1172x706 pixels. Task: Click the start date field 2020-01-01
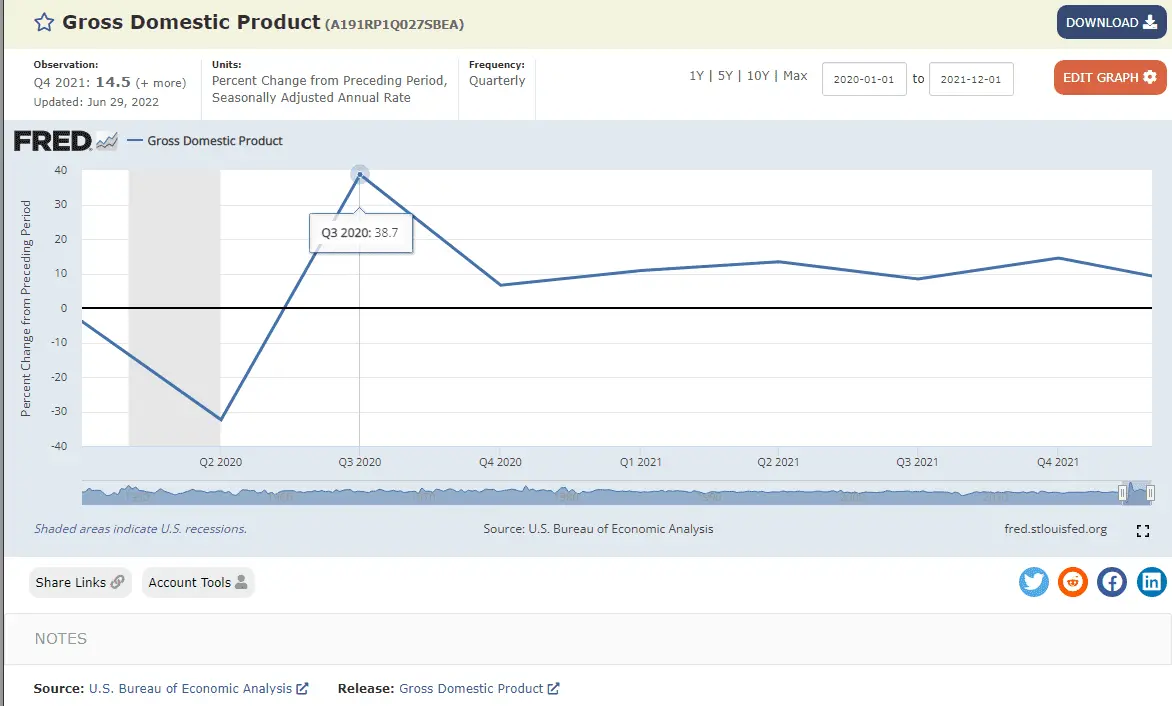pyautogui.click(x=864, y=79)
